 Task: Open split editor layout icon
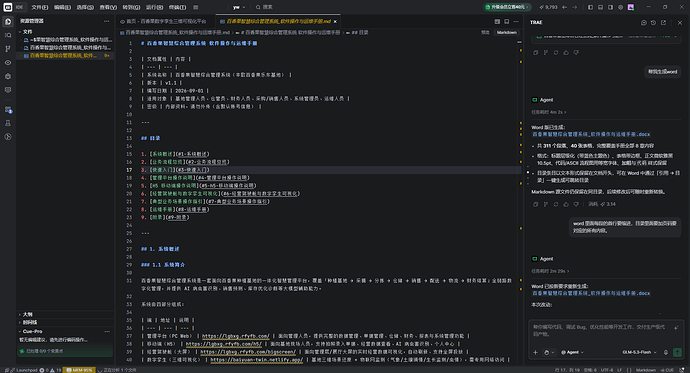(506, 22)
